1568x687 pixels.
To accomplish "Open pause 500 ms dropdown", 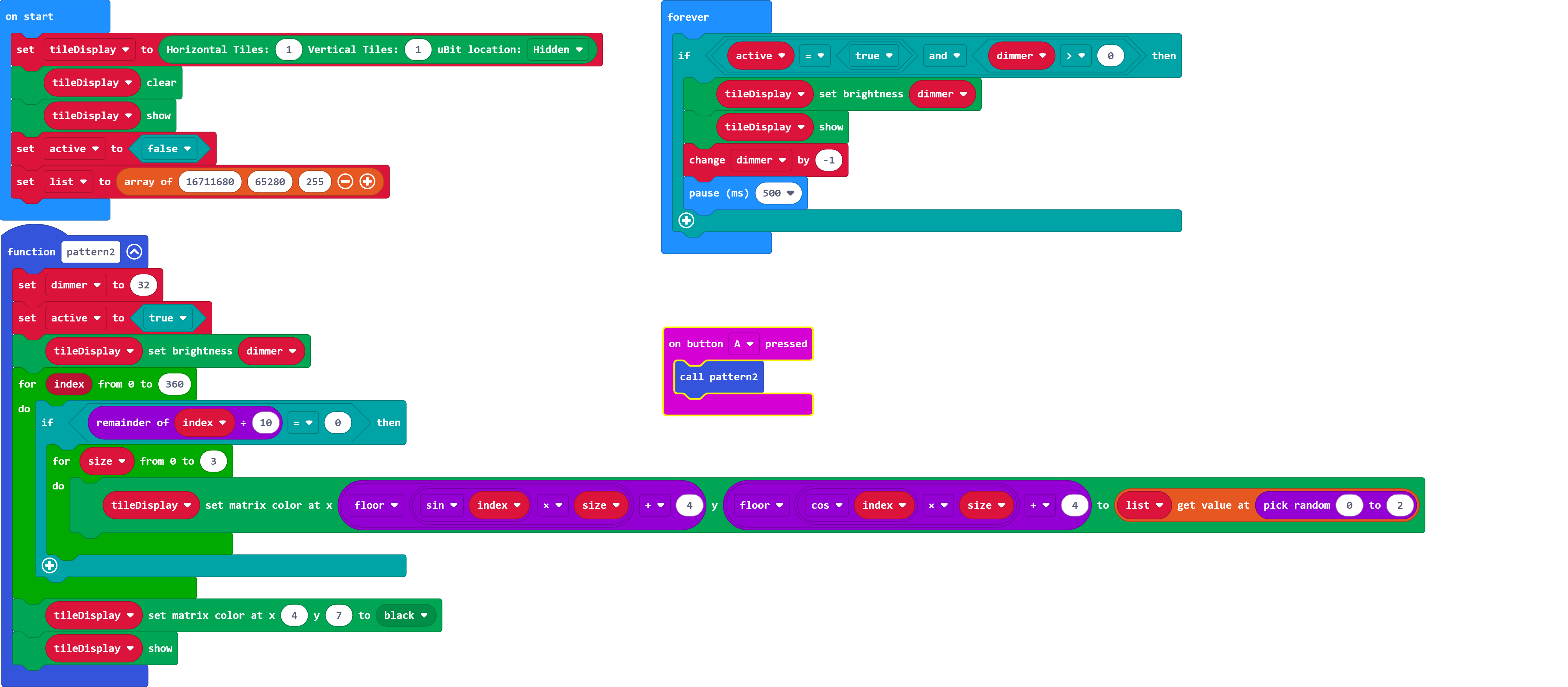I will tap(779, 193).
